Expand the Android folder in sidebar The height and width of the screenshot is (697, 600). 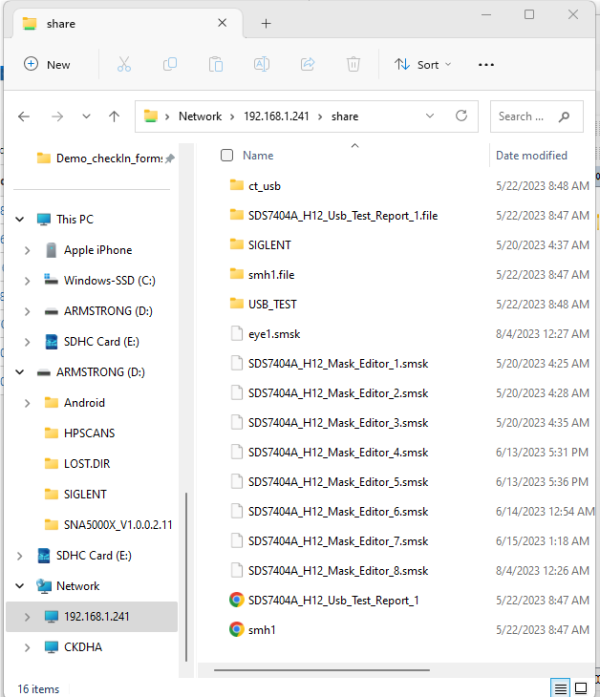[x=27, y=403]
